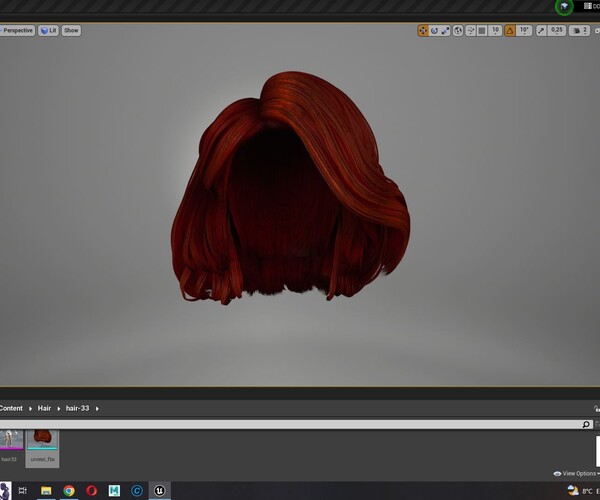
Task: Toggle rotation snapping orange triangle
Action: 510,31
